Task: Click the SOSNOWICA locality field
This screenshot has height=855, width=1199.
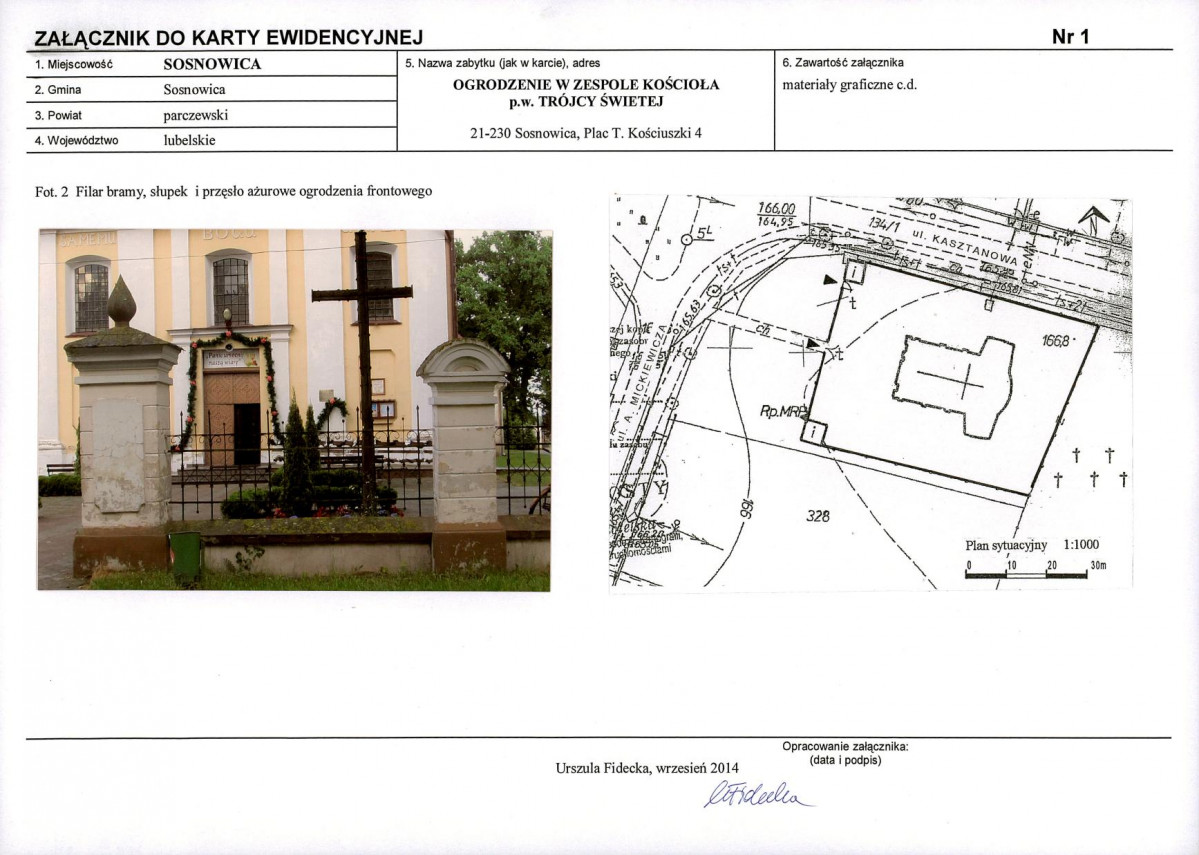Action: click(x=212, y=64)
